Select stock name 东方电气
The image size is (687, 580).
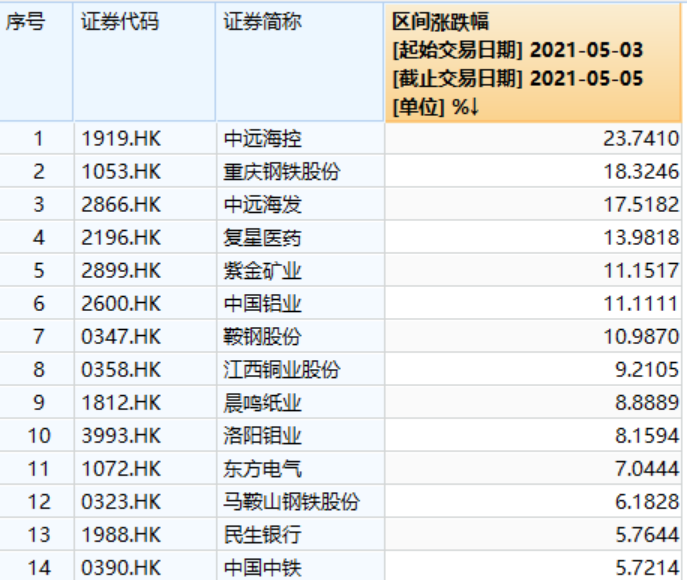coord(262,469)
